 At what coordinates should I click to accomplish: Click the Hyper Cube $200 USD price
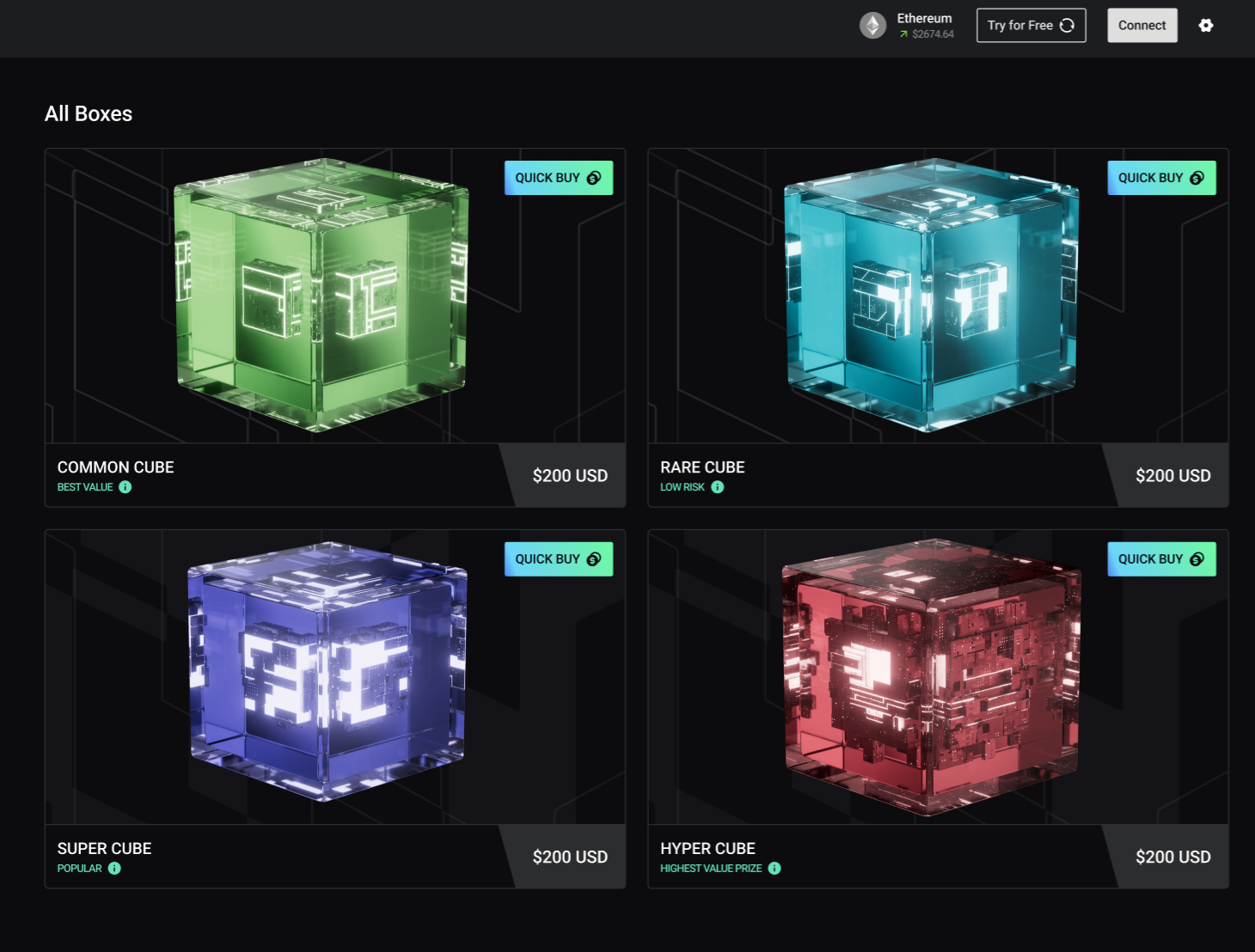[1172, 857]
